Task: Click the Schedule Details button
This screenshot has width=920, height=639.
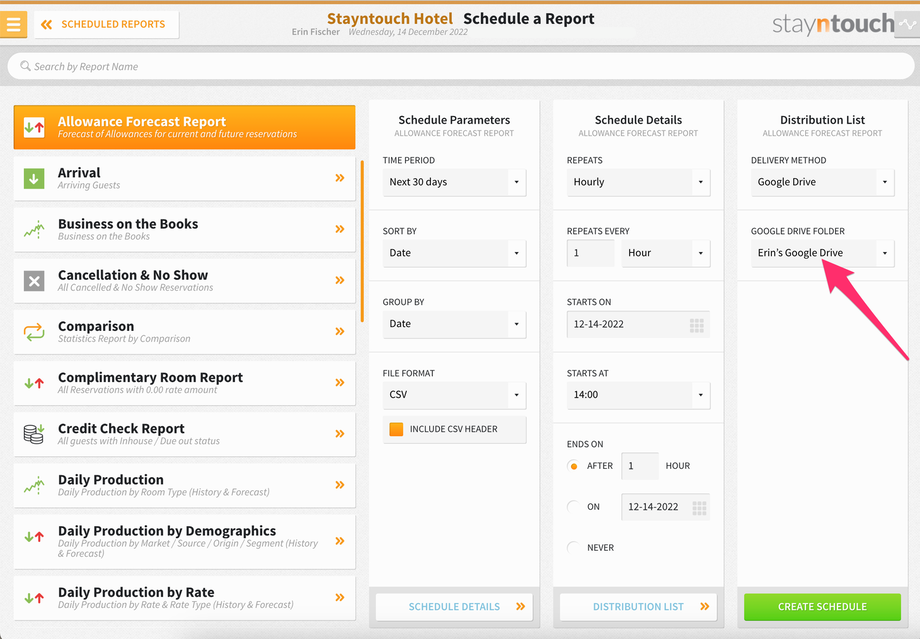Action: pos(454,607)
